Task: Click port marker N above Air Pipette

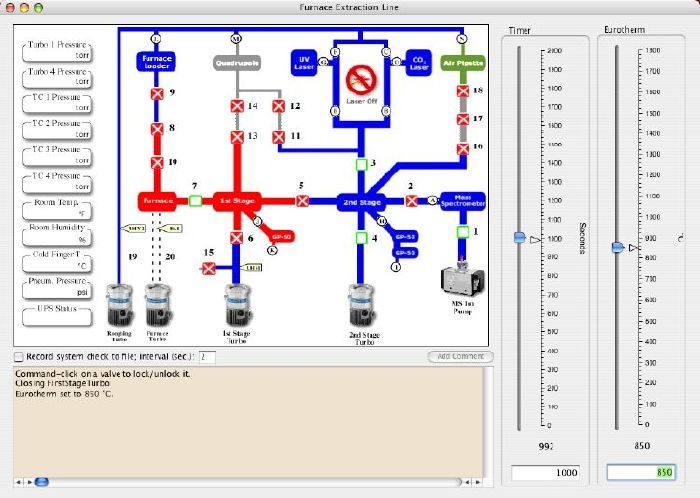Action: 462,39
